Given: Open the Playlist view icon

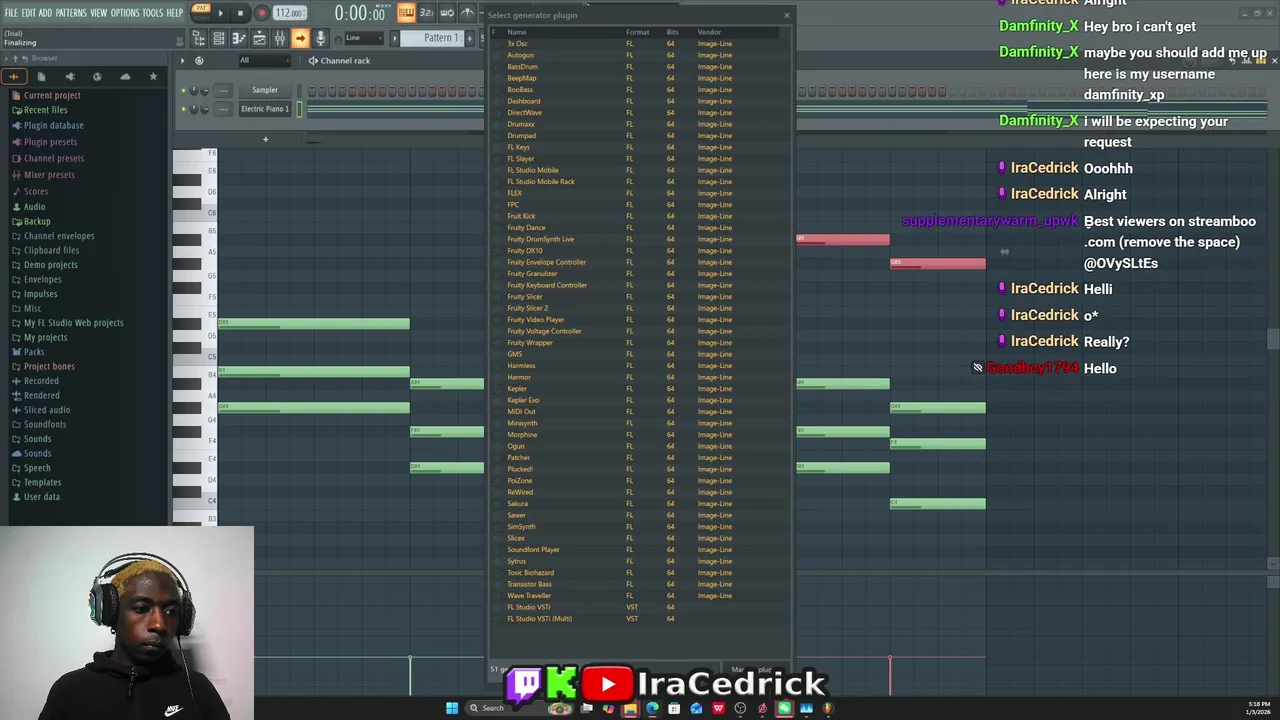Looking at the screenshot, I should pyautogui.click(x=259, y=38).
